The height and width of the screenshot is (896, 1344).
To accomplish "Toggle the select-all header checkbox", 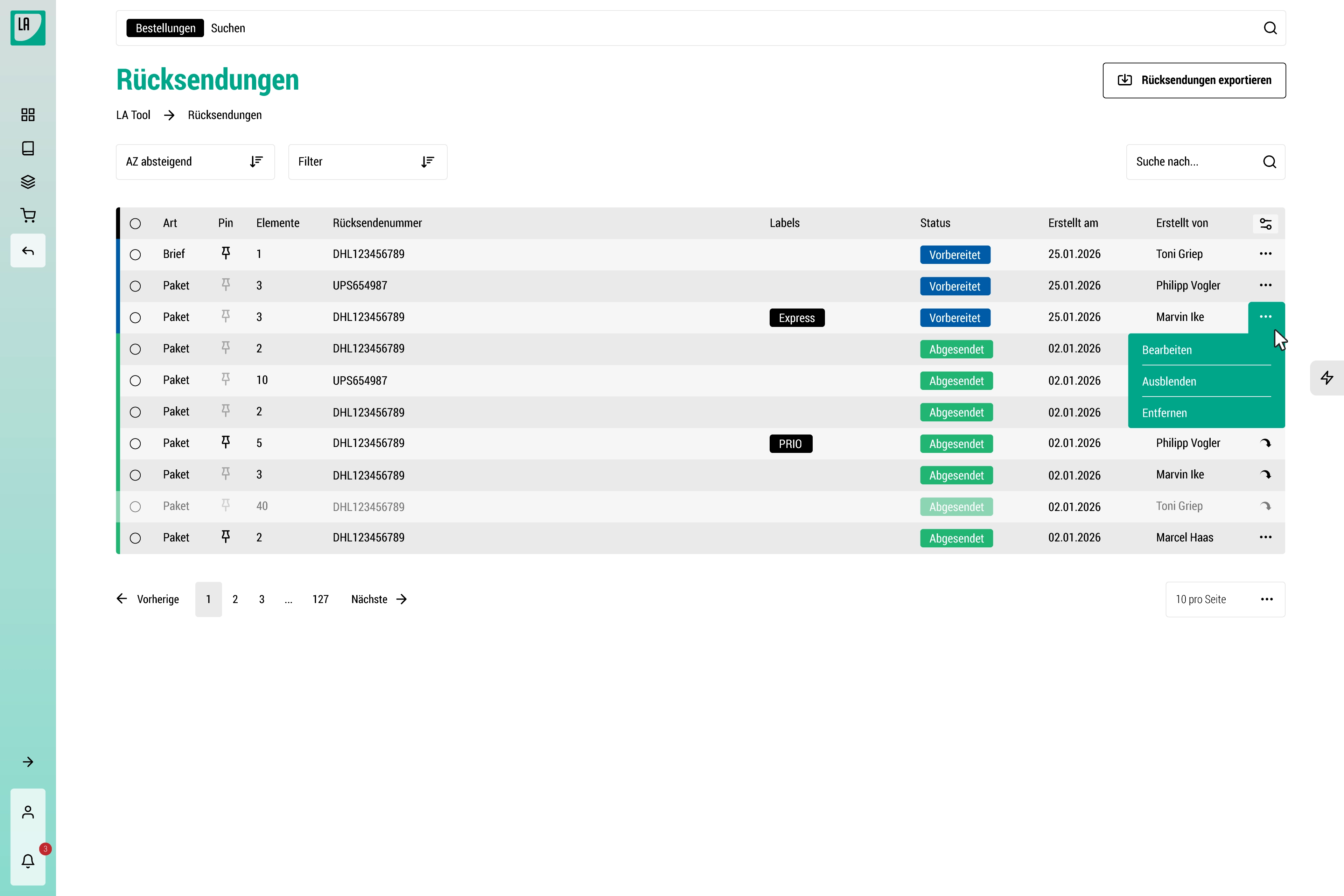I will [x=135, y=223].
